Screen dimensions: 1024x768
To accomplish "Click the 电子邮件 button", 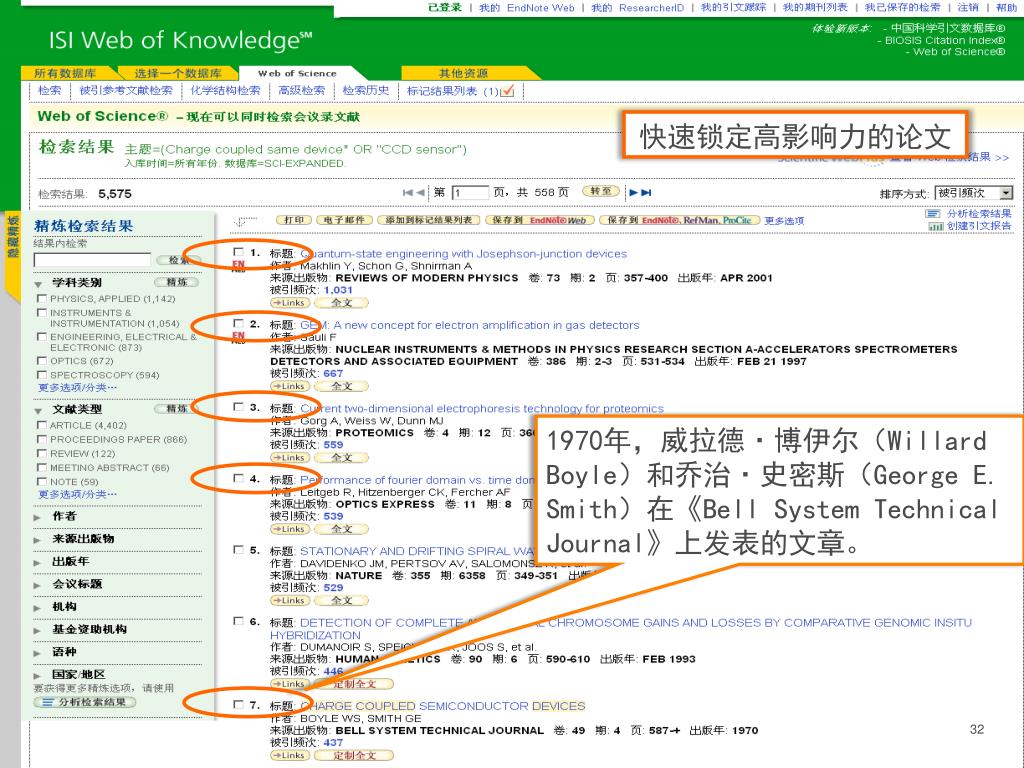I will pos(345,220).
